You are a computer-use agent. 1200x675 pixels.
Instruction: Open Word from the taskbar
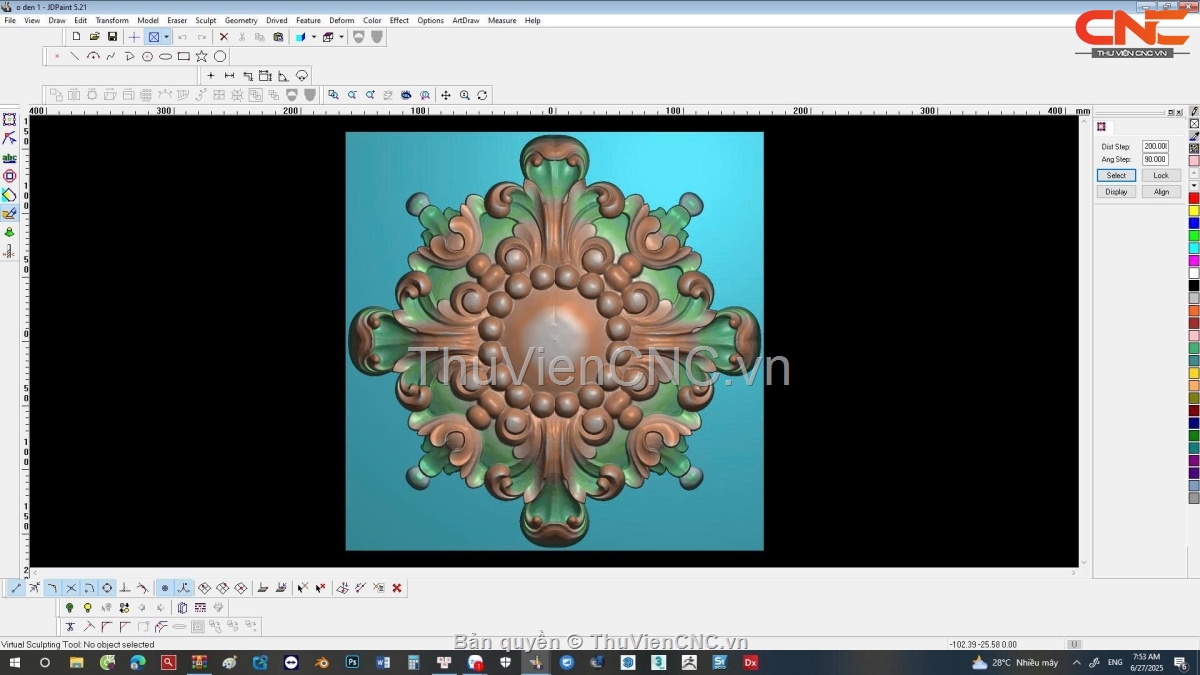[x=383, y=662]
